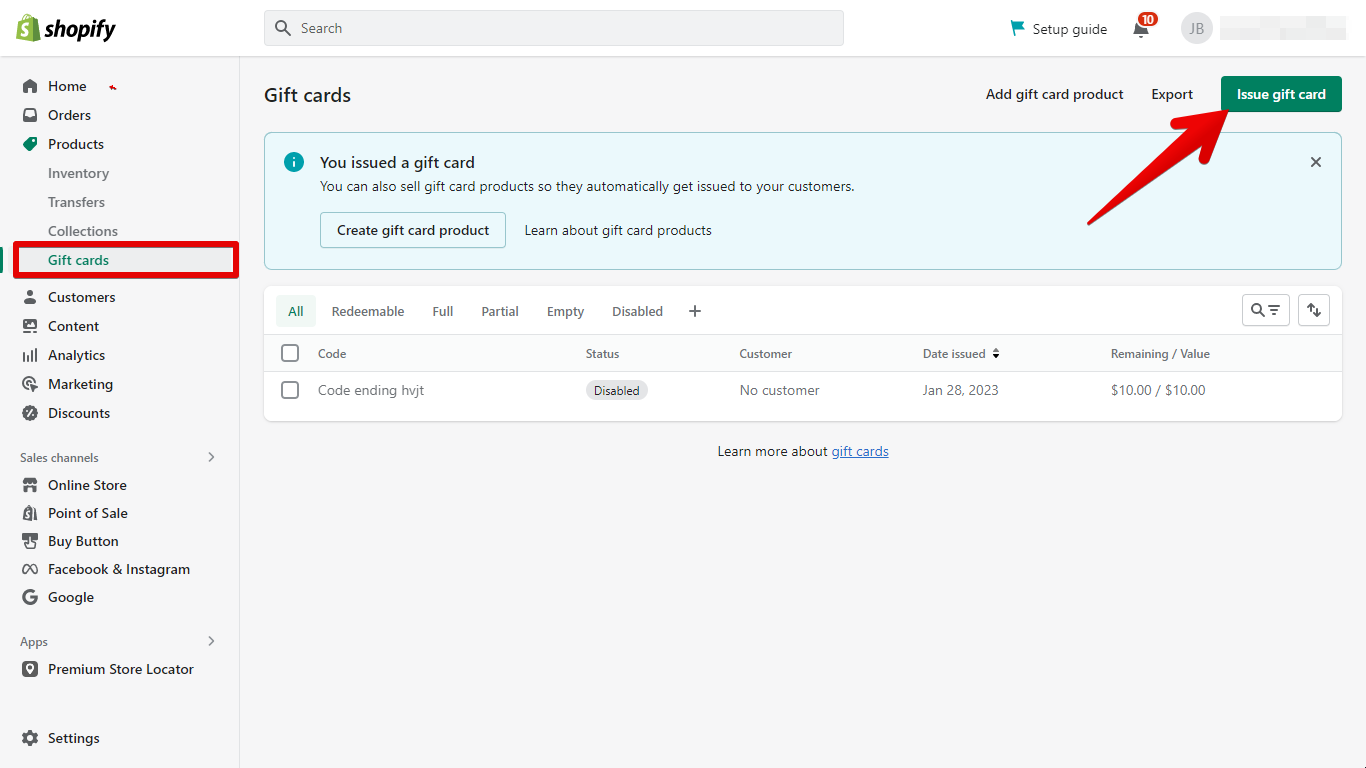Click the Shopify logo
The image size is (1366, 768).
66,29
